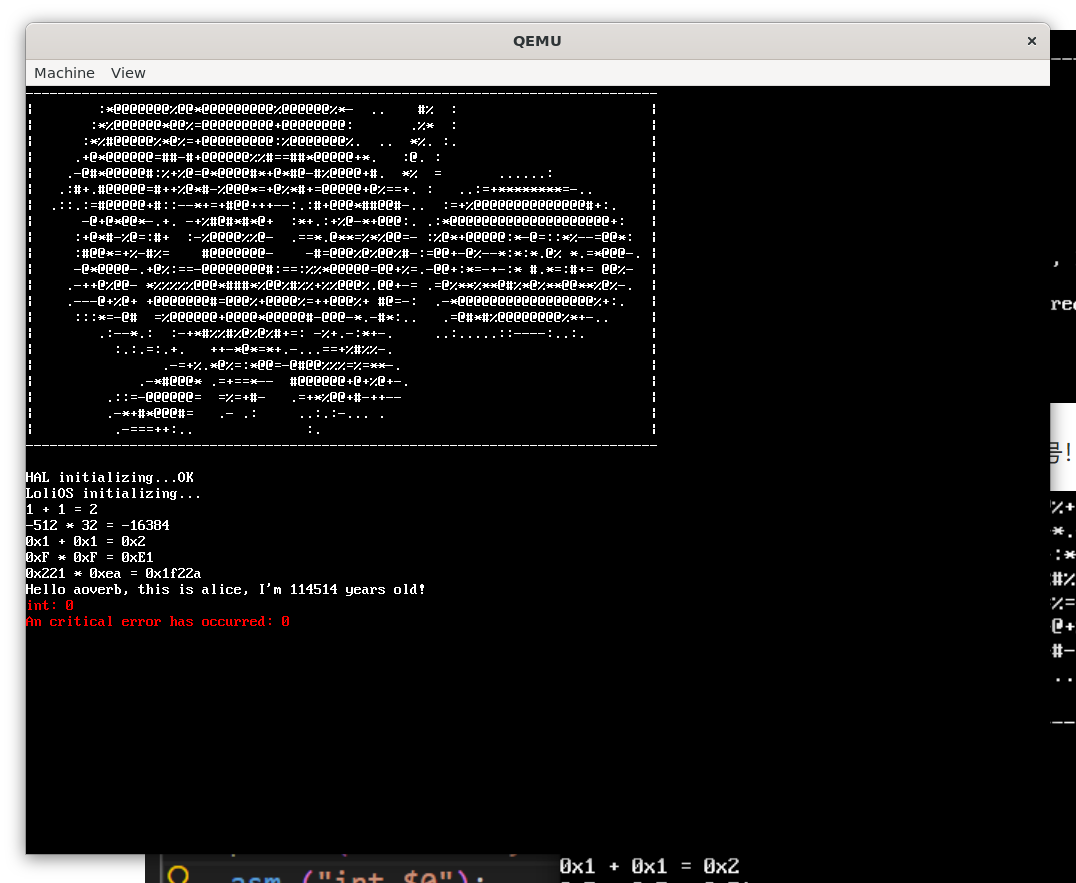This screenshot has height=883, width=1076.
Task: Click the red "int: 0" message
Action: click(49, 605)
